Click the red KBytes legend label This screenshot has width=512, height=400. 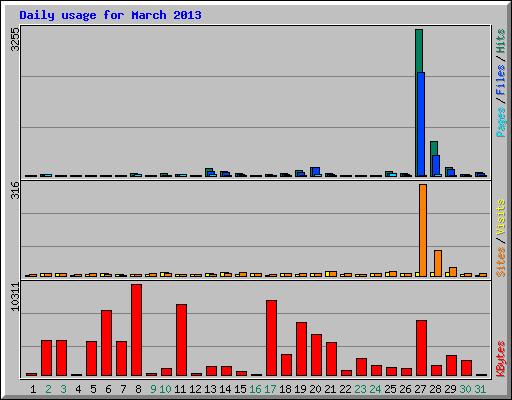(501, 359)
